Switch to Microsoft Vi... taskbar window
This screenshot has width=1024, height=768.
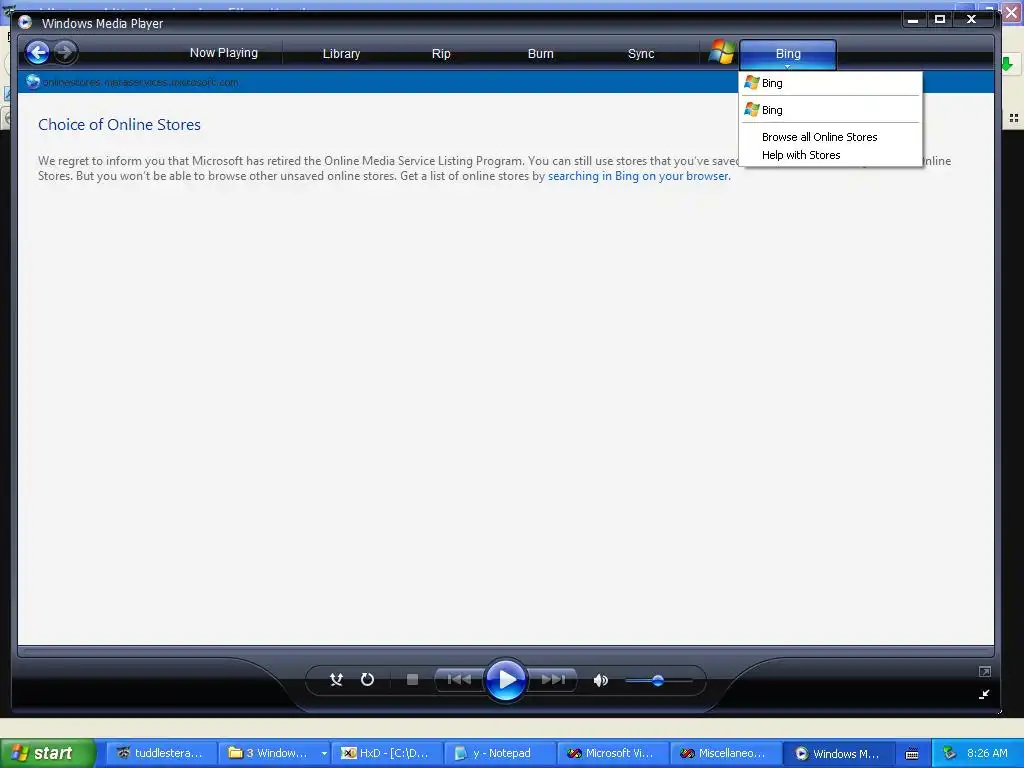(x=613, y=753)
